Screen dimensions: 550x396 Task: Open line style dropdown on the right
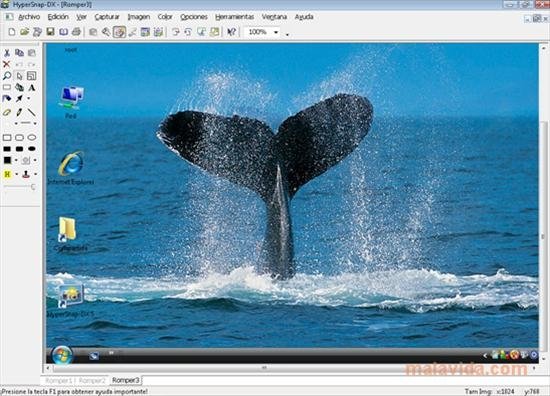tap(35, 123)
